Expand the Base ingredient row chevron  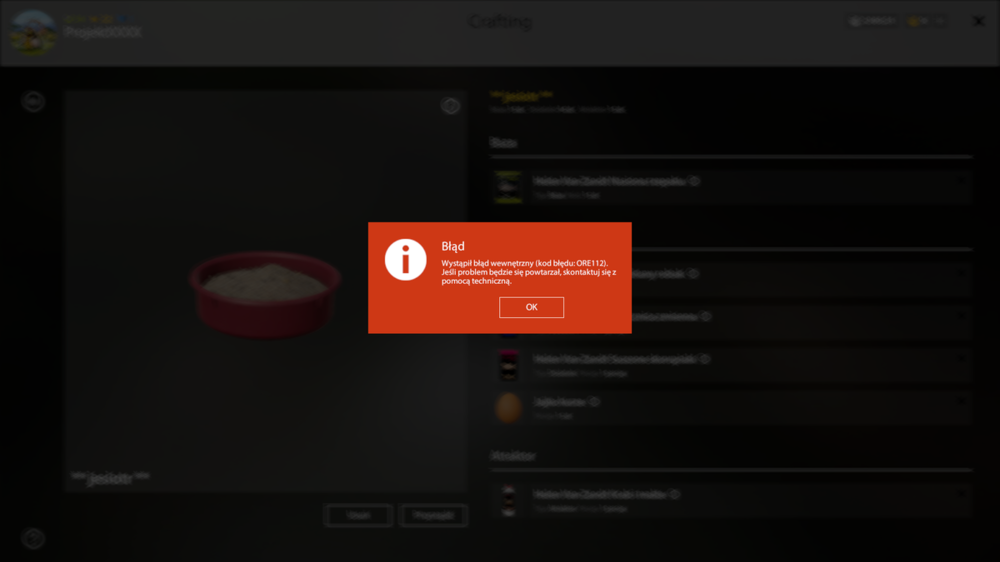pos(961,182)
